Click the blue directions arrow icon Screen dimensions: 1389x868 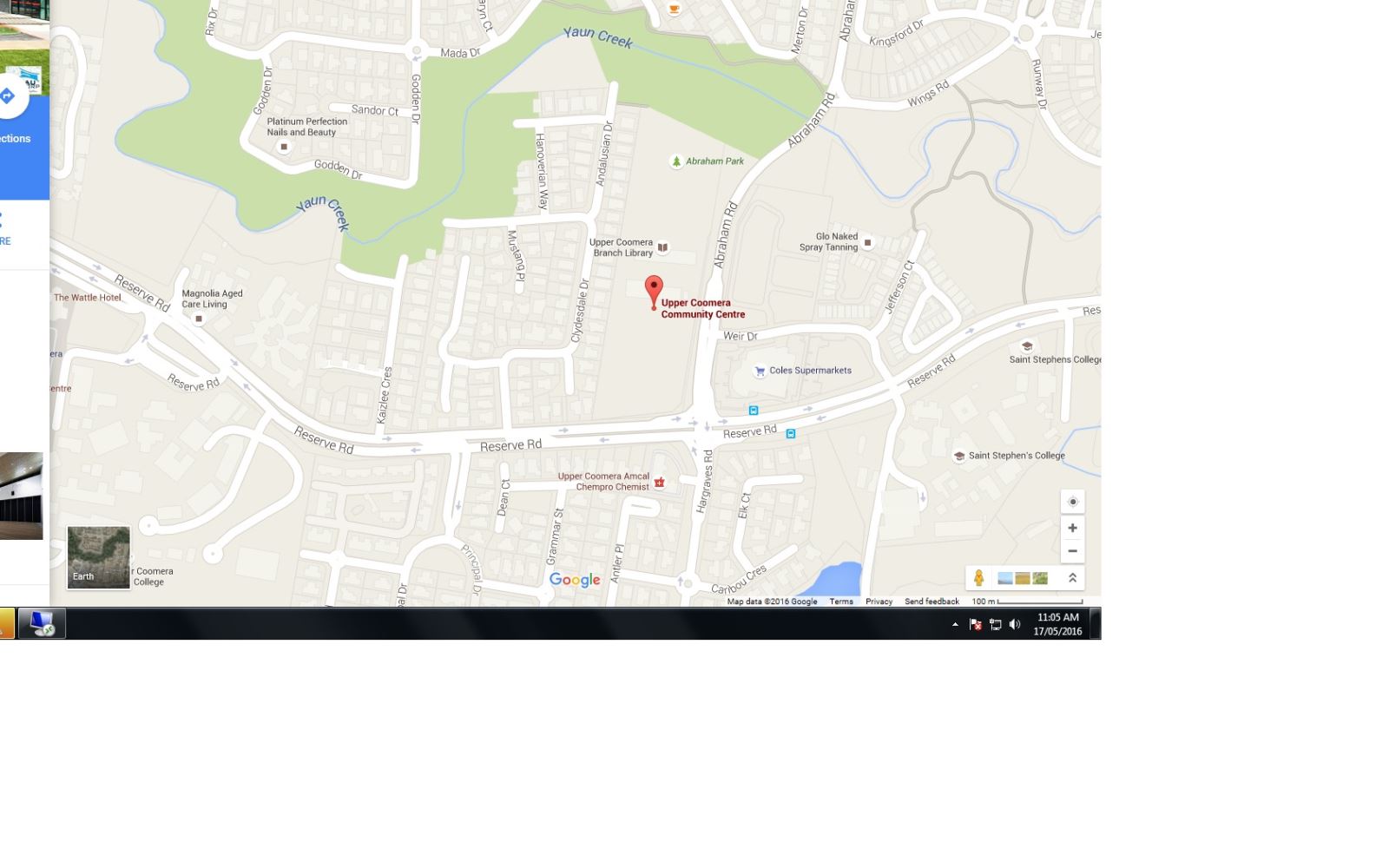7,96
